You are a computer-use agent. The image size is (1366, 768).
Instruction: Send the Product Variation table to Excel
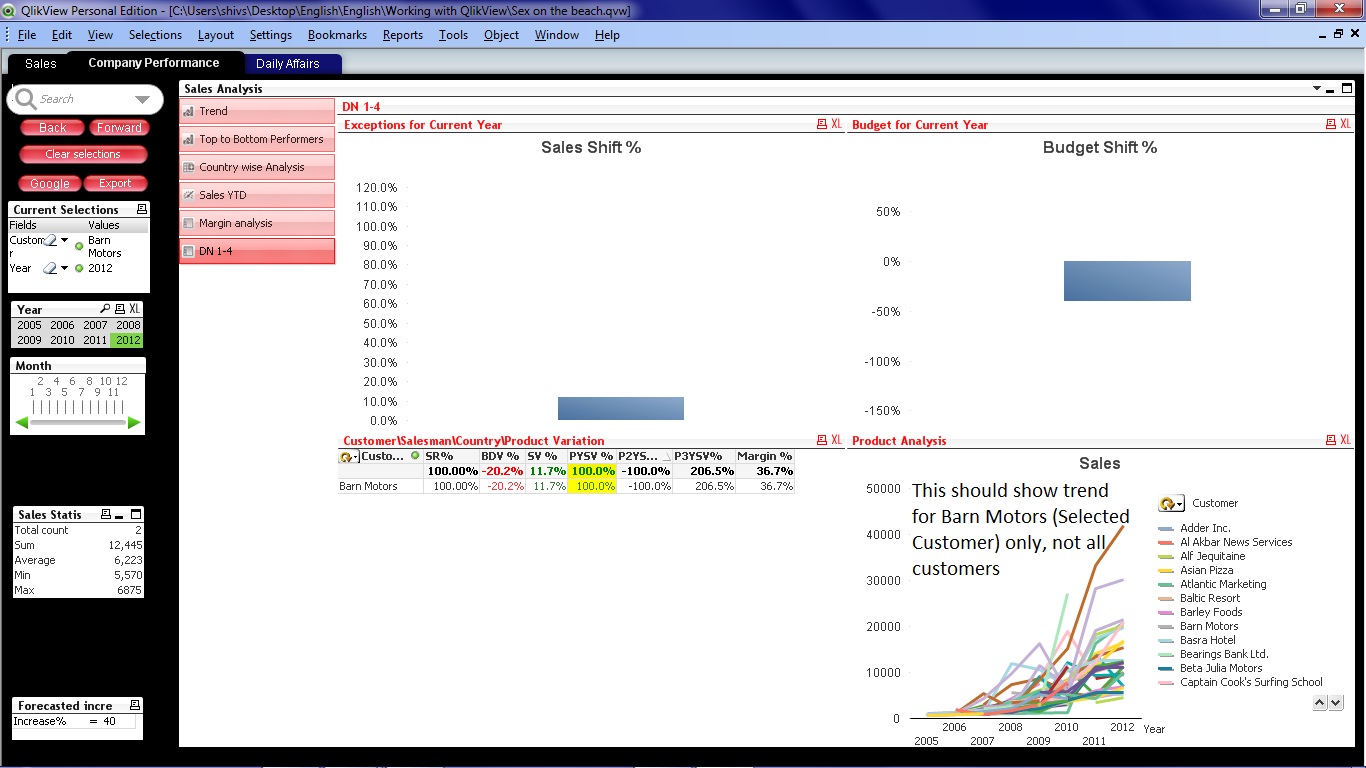837,440
